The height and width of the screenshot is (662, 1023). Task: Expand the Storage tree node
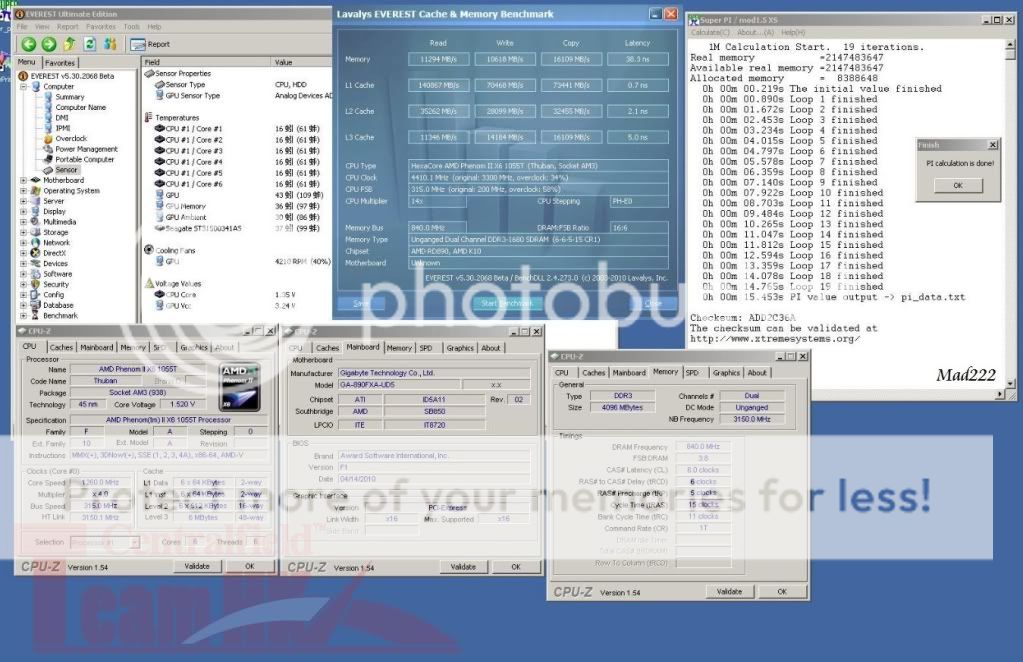point(24,232)
